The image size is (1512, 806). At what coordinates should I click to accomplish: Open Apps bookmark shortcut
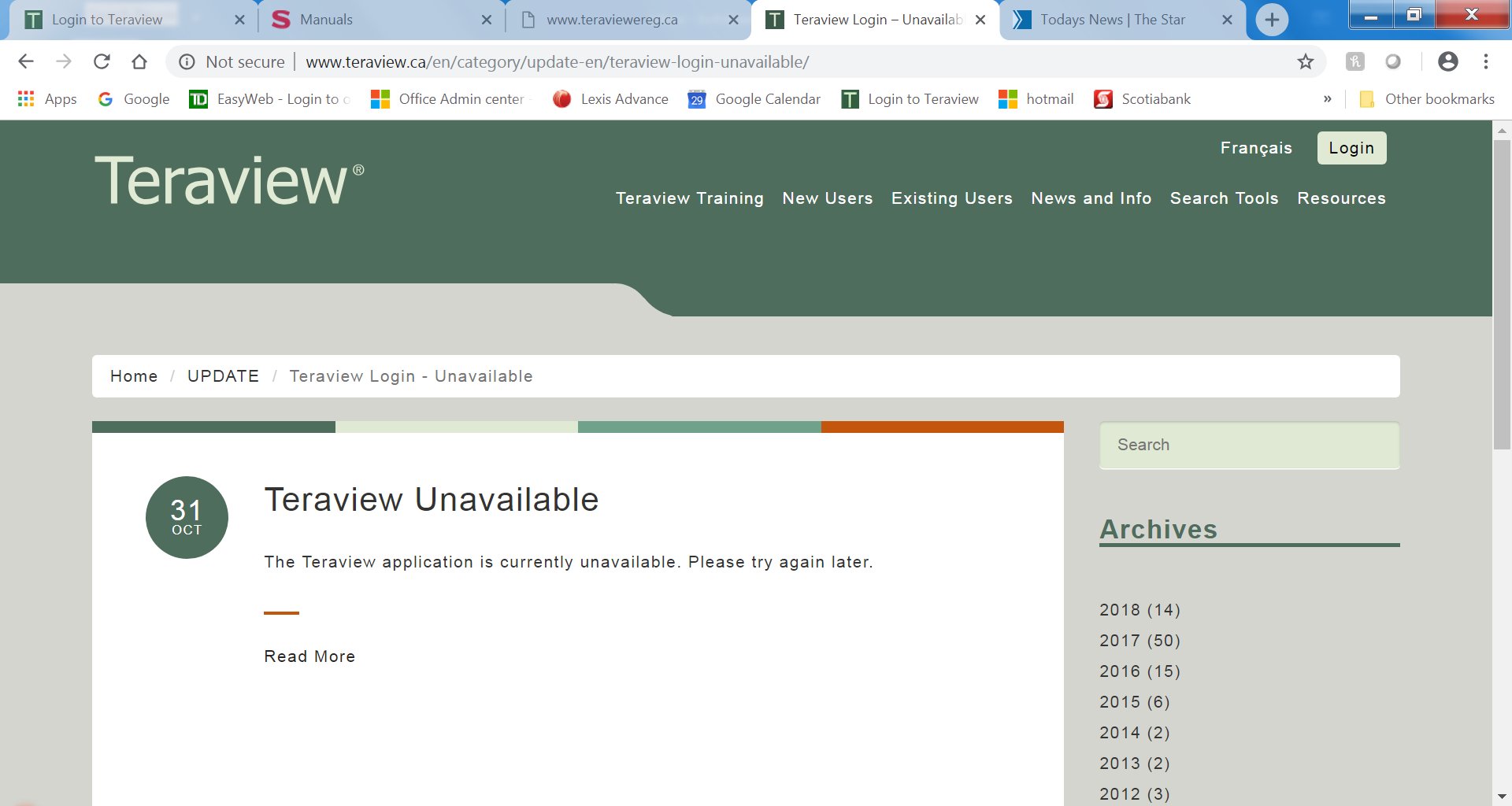click(x=47, y=99)
